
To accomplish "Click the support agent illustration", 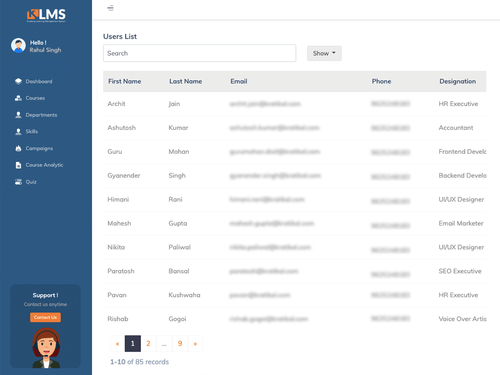I will click(x=46, y=348).
